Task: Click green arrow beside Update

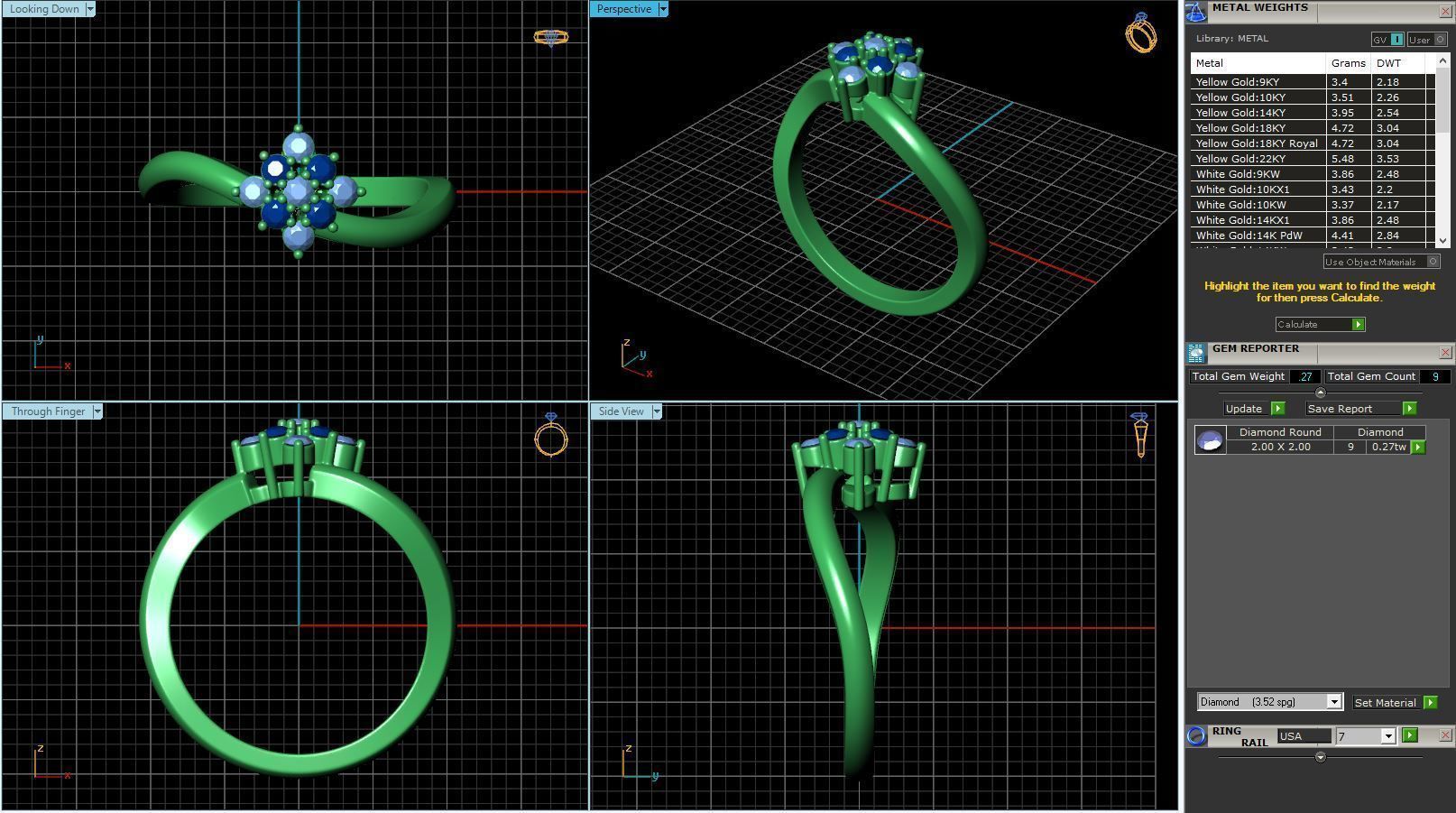Action: click(x=1277, y=409)
